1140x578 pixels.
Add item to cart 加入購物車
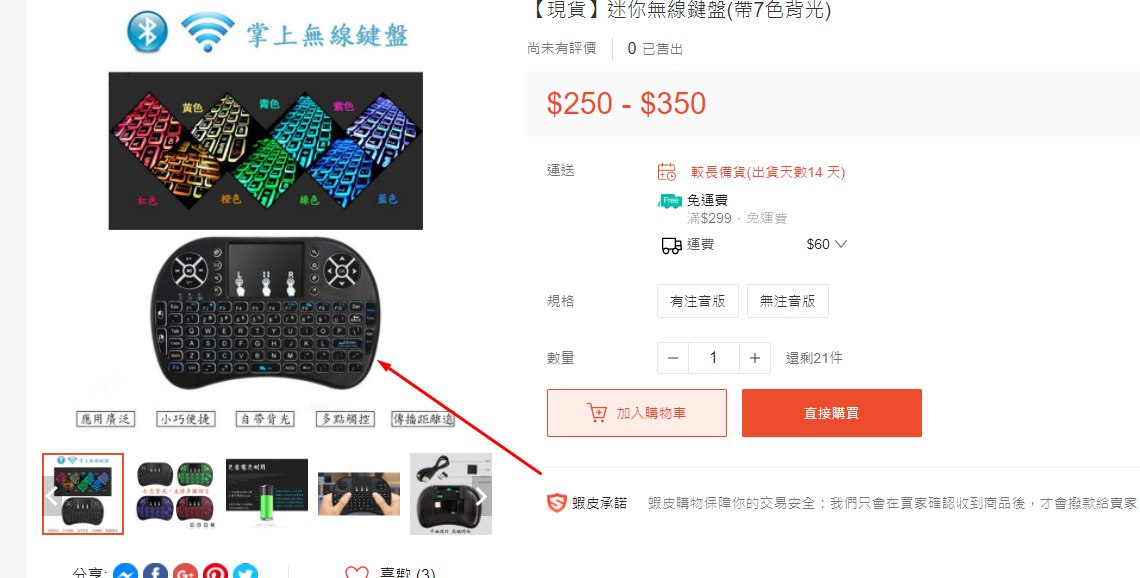[x=637, y=413]
